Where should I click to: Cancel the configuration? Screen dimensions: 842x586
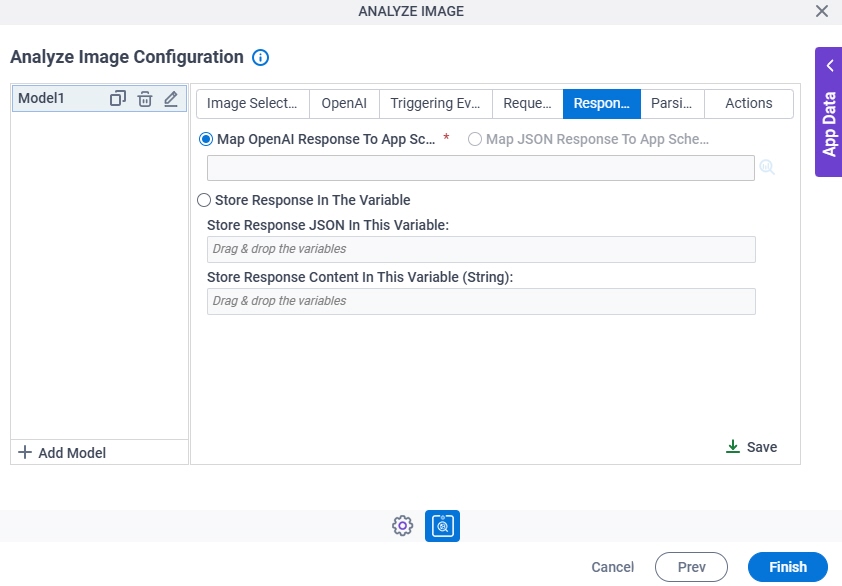[612, 567]
